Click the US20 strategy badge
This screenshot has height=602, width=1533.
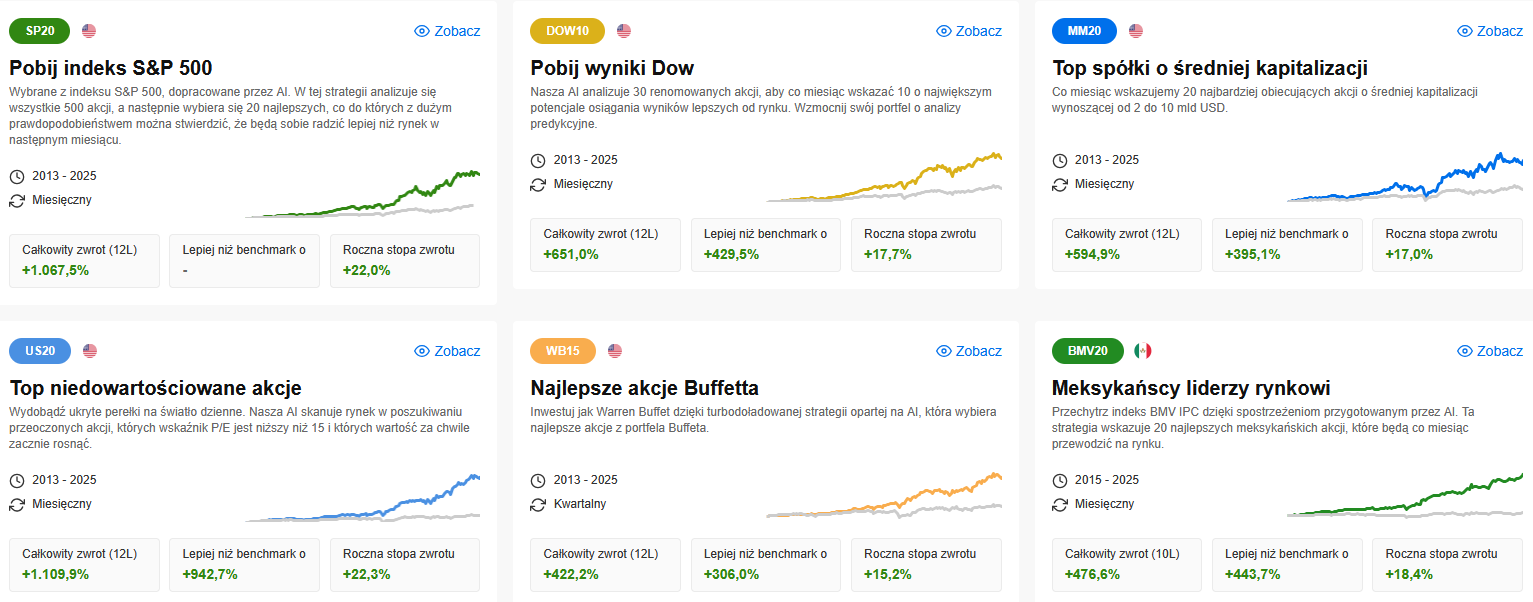(x=40, y=351)
